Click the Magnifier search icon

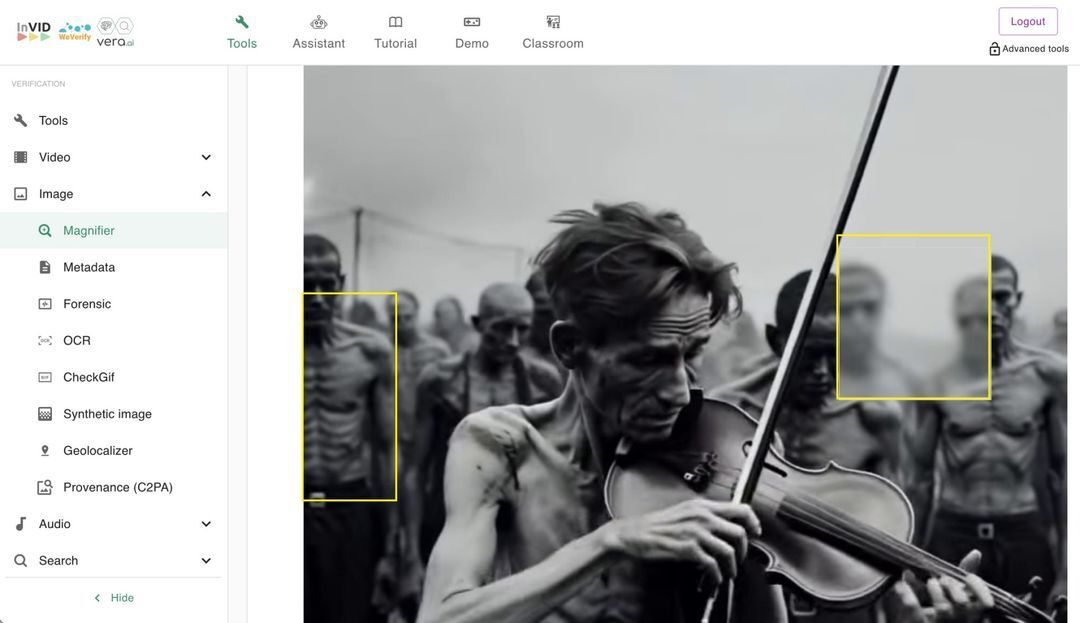coord(45,231)
